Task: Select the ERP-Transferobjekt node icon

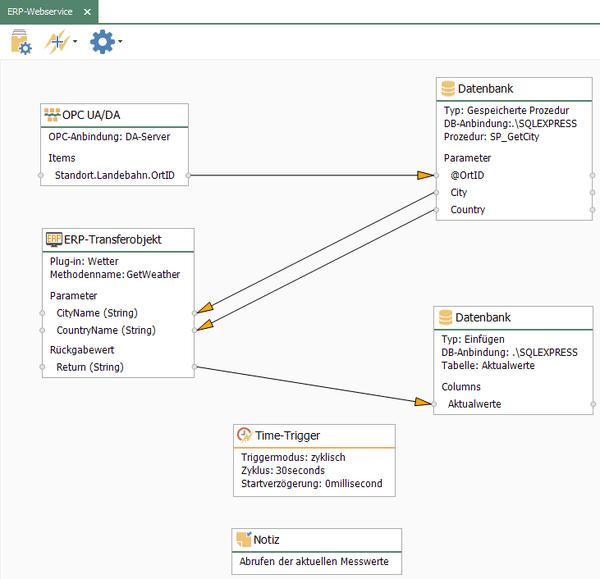Action: pos(54,239)
